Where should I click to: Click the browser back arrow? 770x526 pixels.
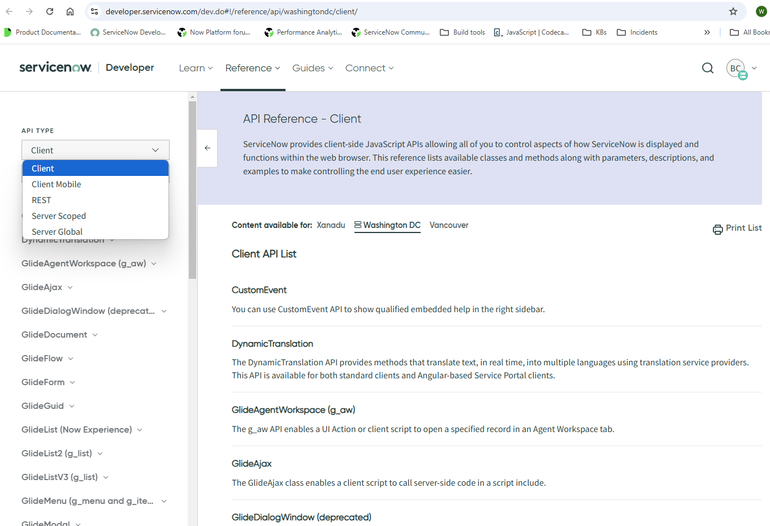tap(9, 11)
